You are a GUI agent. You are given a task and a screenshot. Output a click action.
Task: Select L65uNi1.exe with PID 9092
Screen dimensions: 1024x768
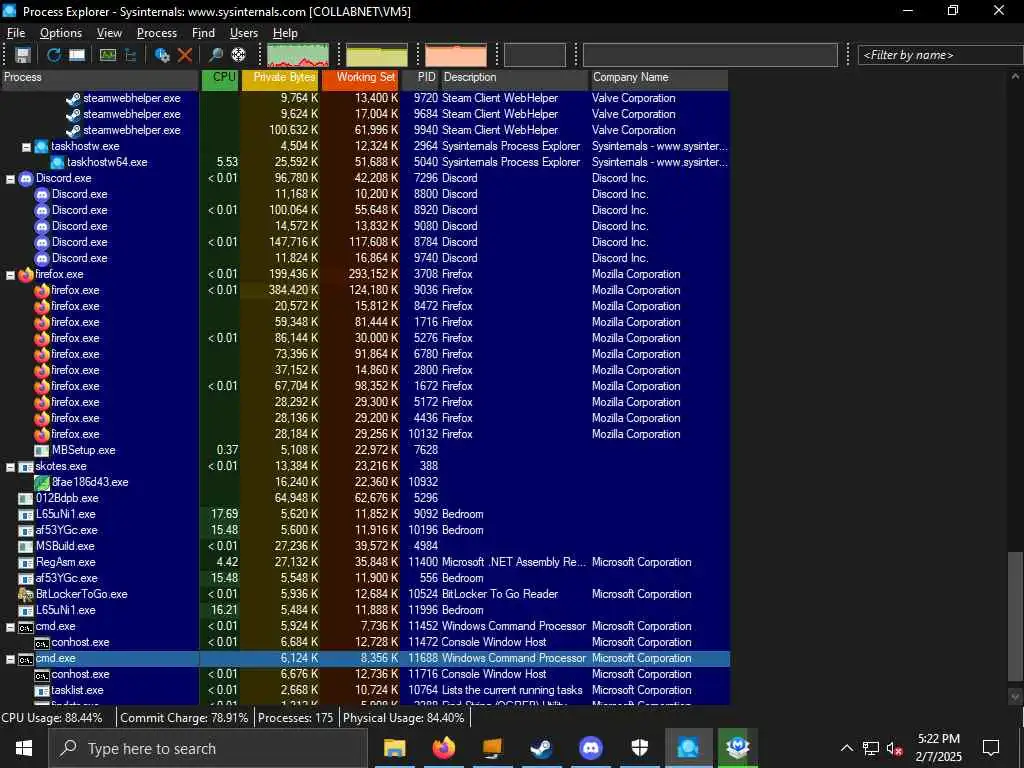point(364,515)
